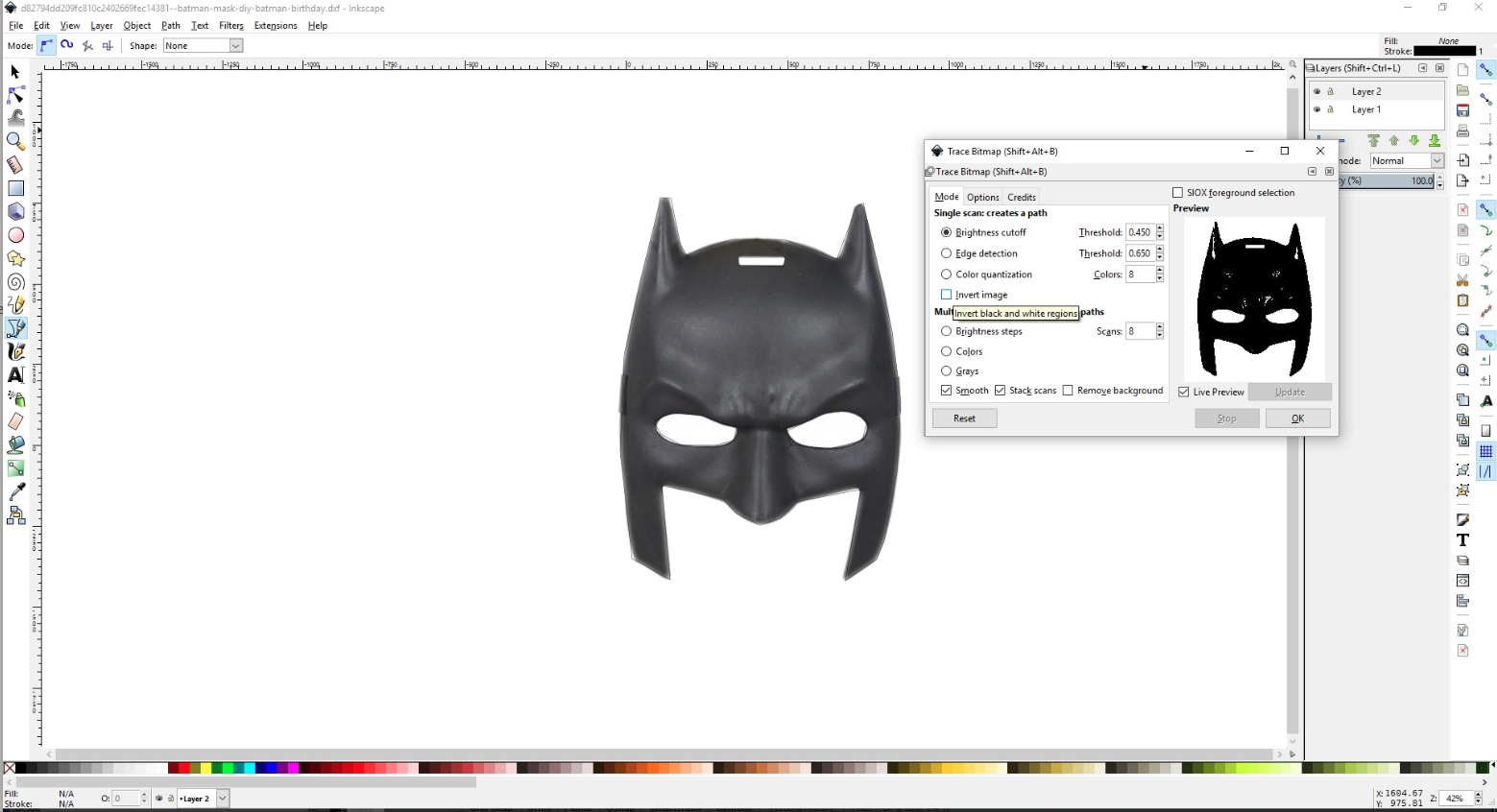The width and height of the screenshot is (1497, 812).
Task: Select the Spiral tool
Action: point(15,281)
